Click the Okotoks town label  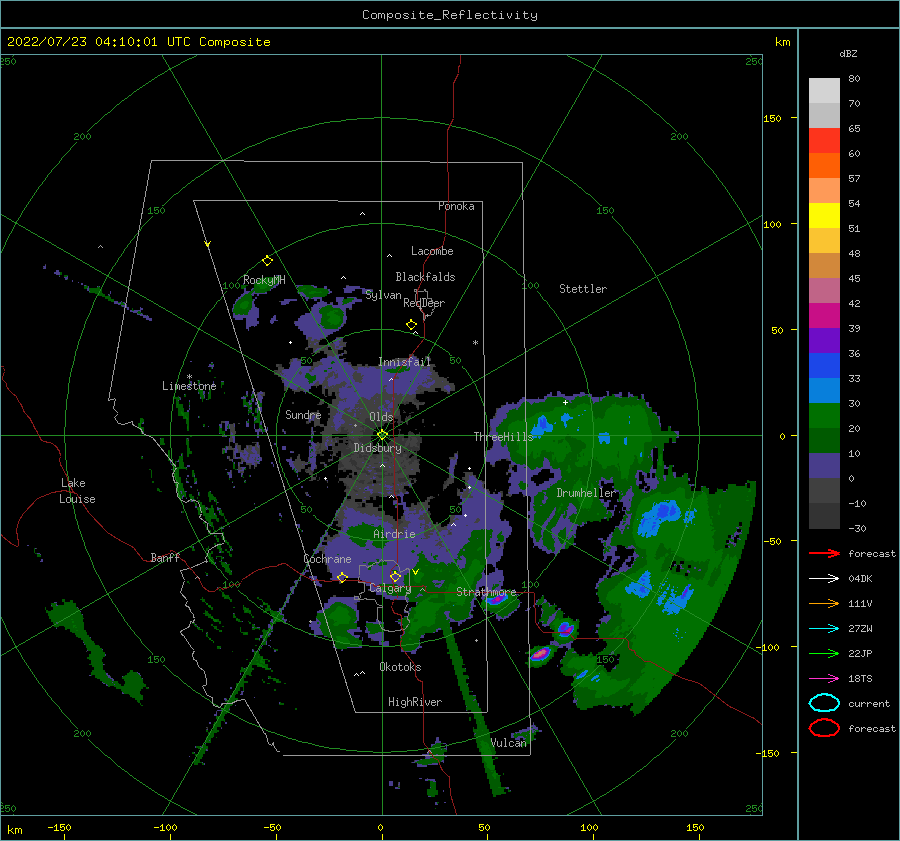(x=400, y=667)
